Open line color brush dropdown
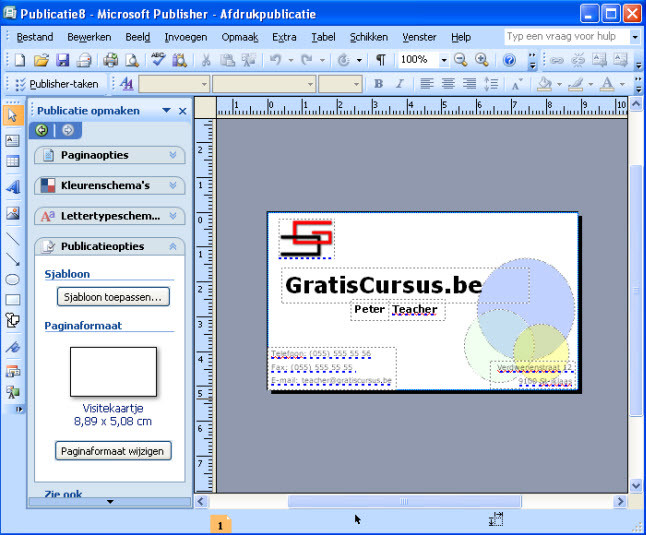The height and width of the screenshot is (535, 646). 591,84
